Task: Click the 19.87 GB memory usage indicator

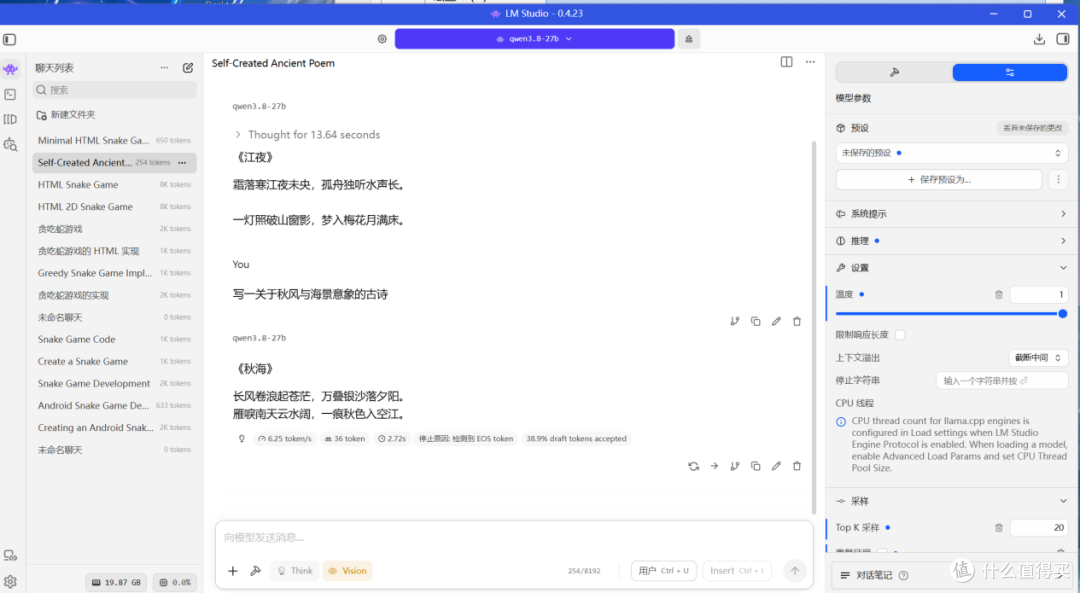Action: click(x=116, y=583)
